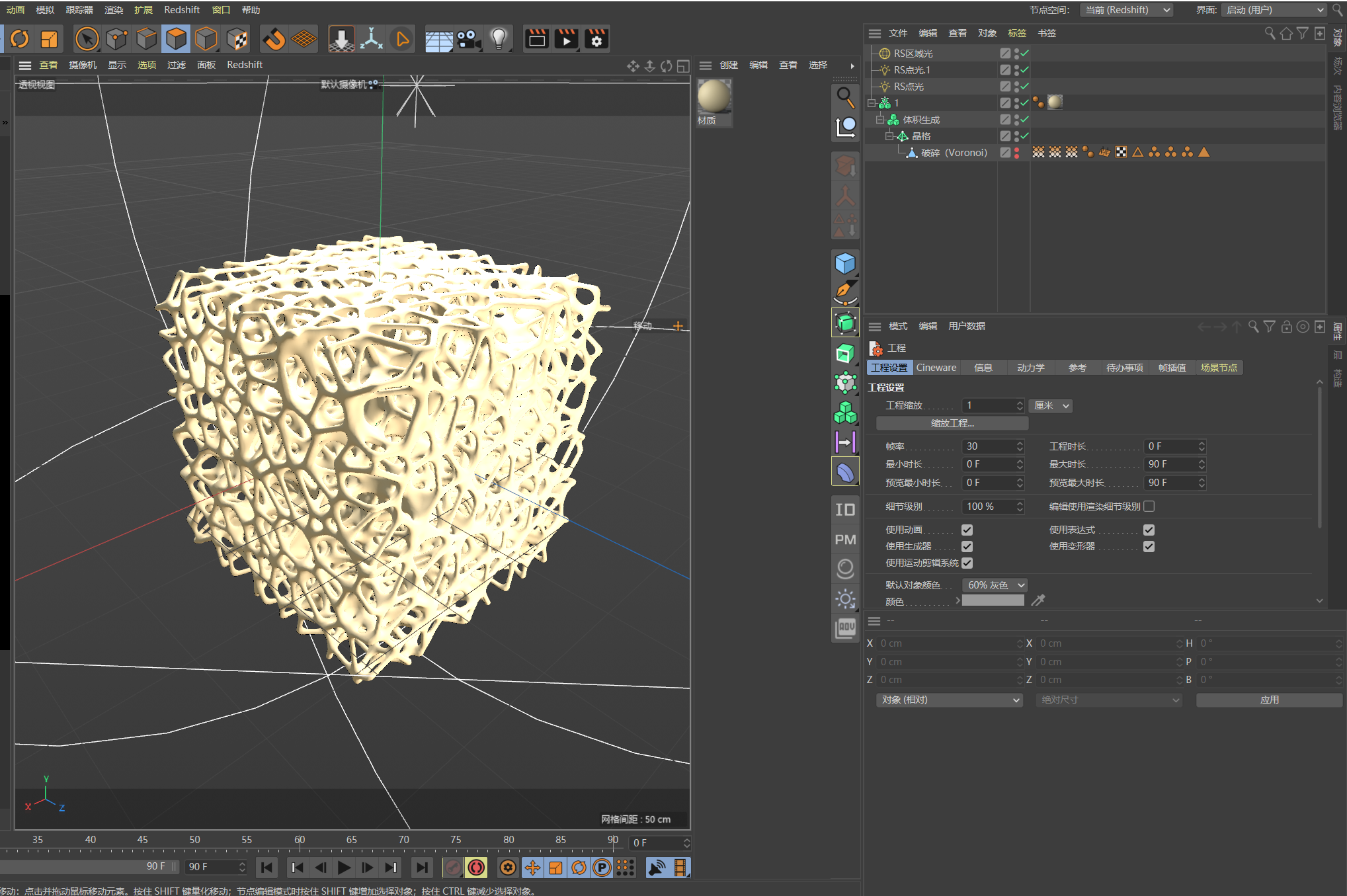1347x896 pixels.
Task: Expand the 颜色 arrow in project settings
Action: tap(958, 600)
